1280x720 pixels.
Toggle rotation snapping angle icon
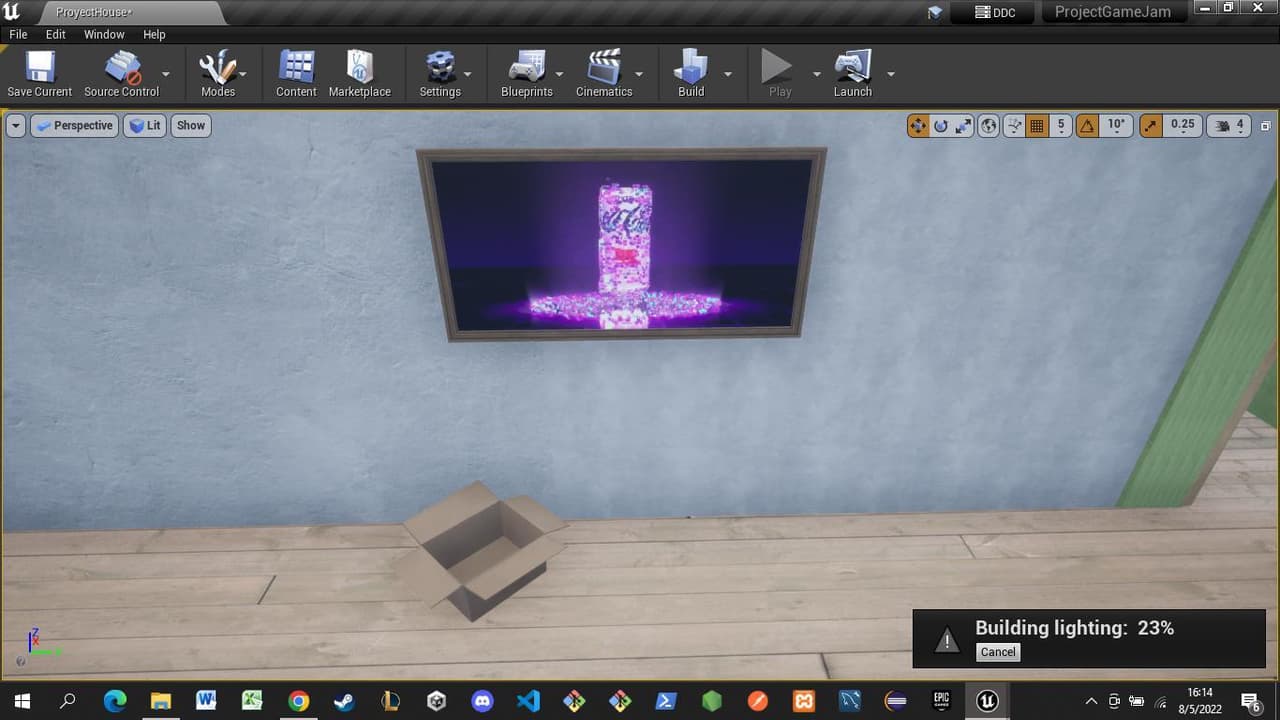(x=1087, y=126)
